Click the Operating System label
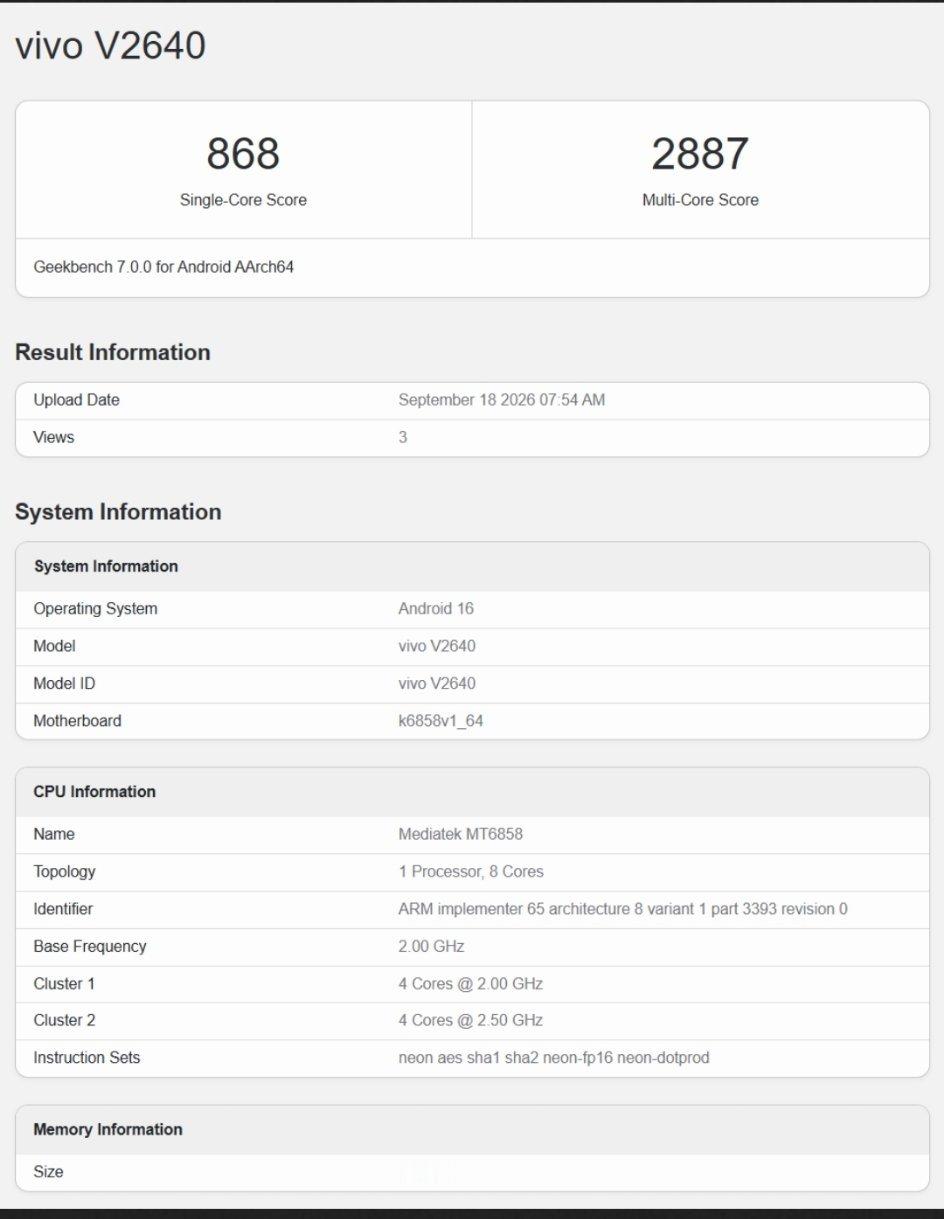Screen dimensions: 944x1219 coord(95,609)
